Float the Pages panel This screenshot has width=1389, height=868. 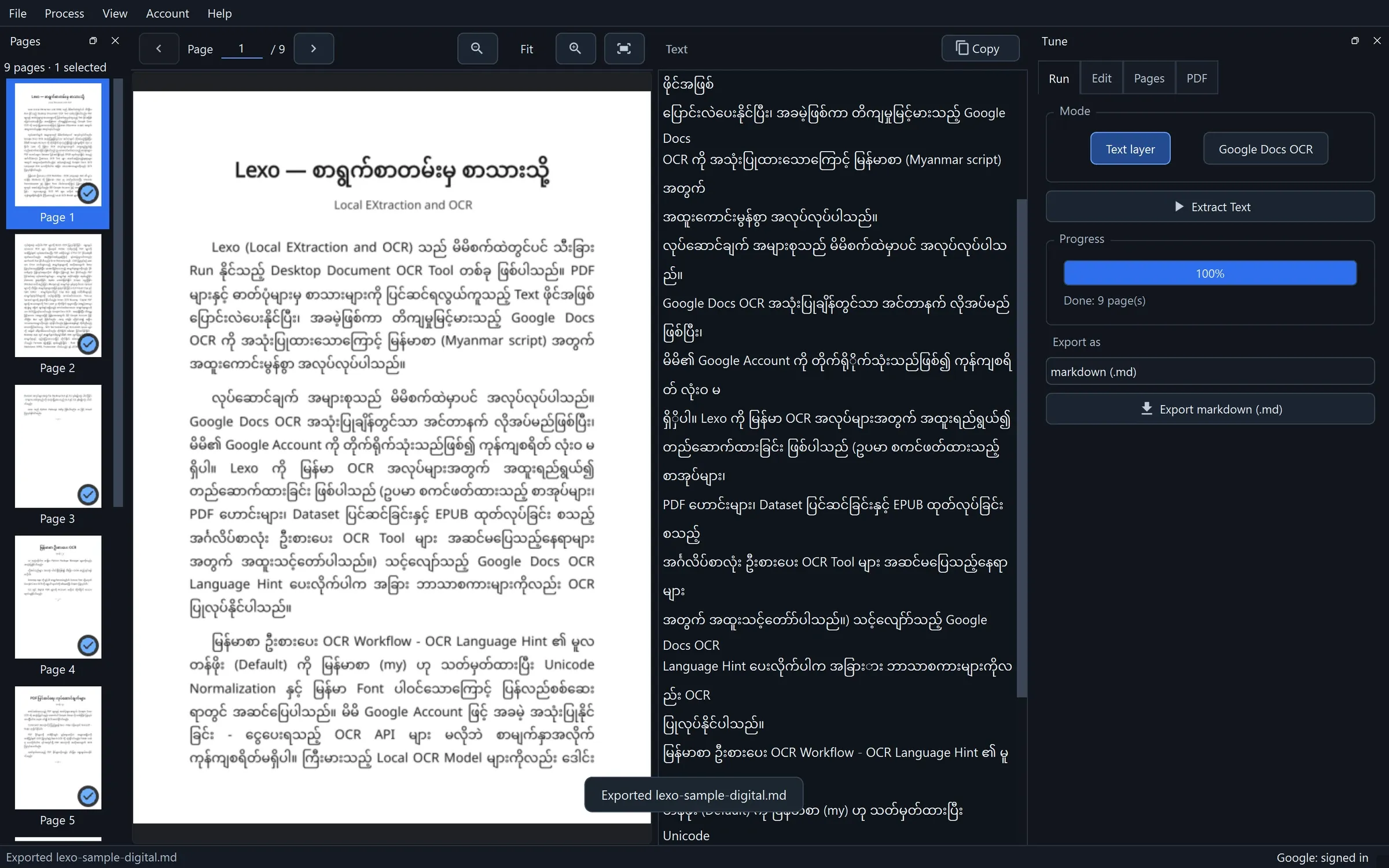click(93, 41)
